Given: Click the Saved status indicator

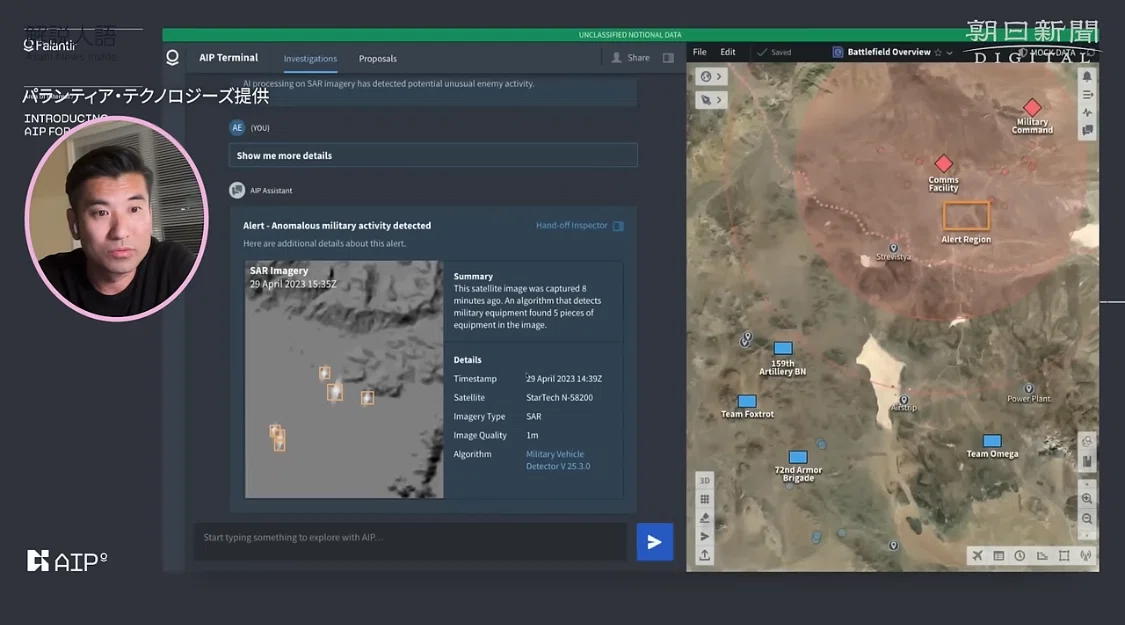Looking at the screenshot, I should point(775,52).
